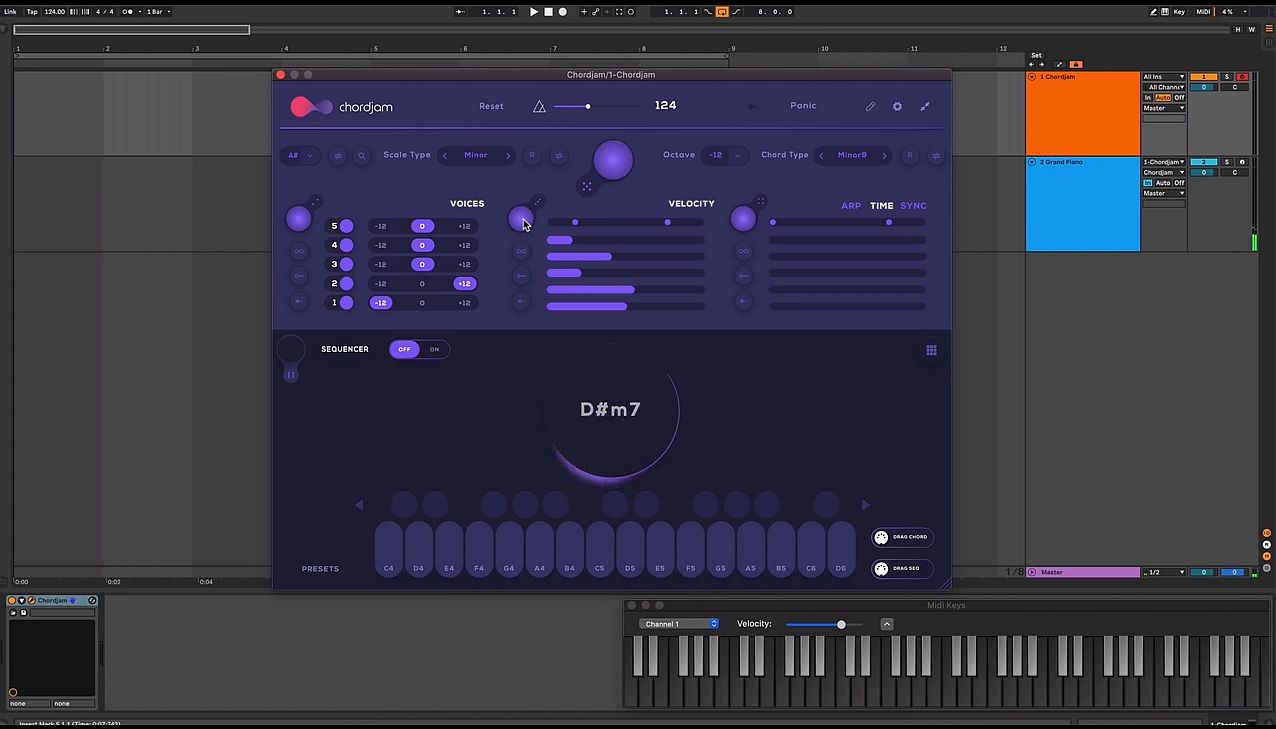Open PRESETS in Chordjam
The height and width of the screenshot is (729, 1276).
tap(321, 569)
